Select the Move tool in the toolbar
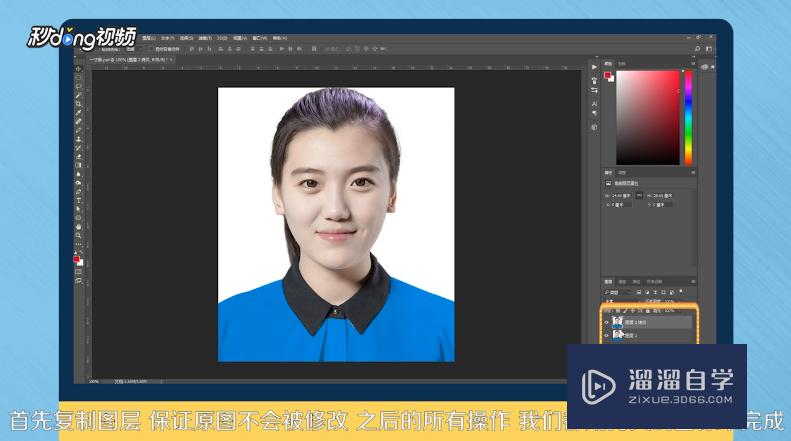 coord(79,69)
